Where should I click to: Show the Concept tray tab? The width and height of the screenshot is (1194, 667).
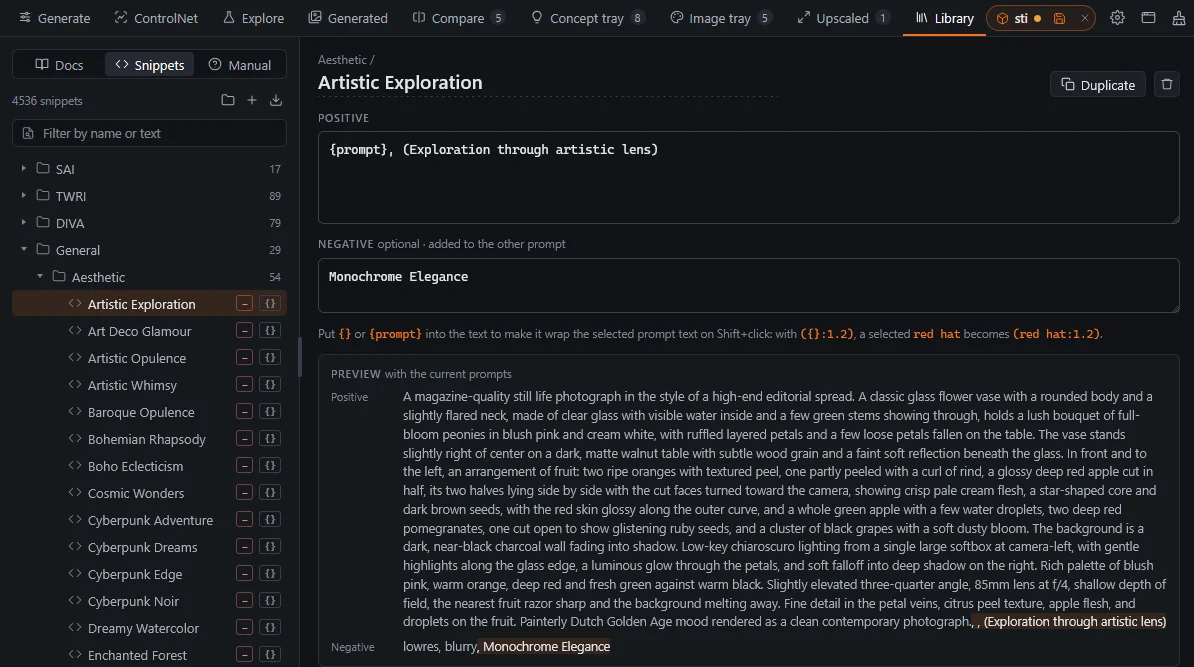(x=587, y=18)
